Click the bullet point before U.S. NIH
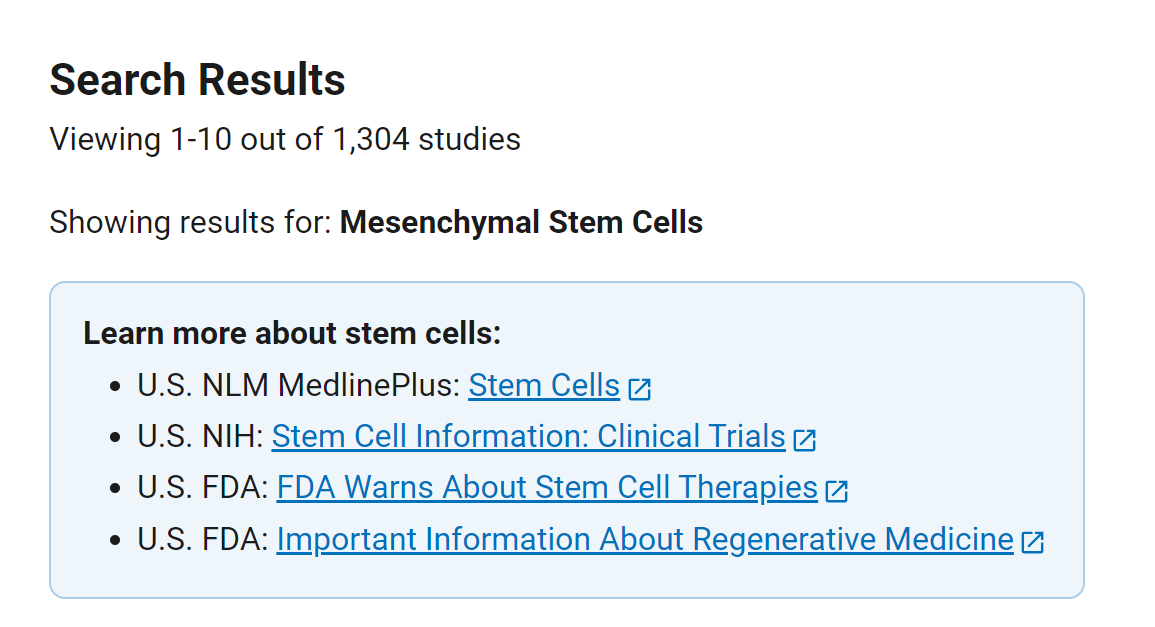 click(x=116, y=438)
